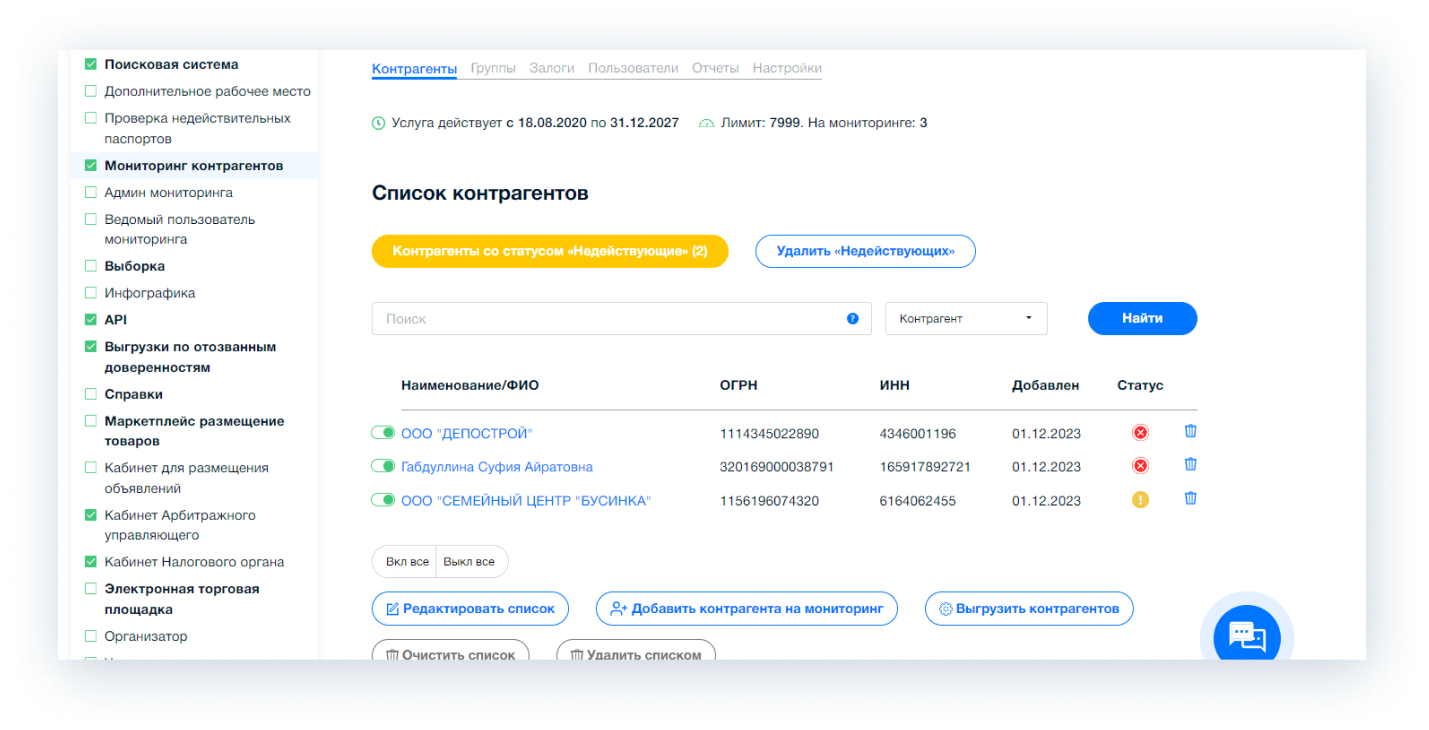Click ИНН column header
Screen dimensions: 1429x730
pyautogui.click(x=895, y=385)
